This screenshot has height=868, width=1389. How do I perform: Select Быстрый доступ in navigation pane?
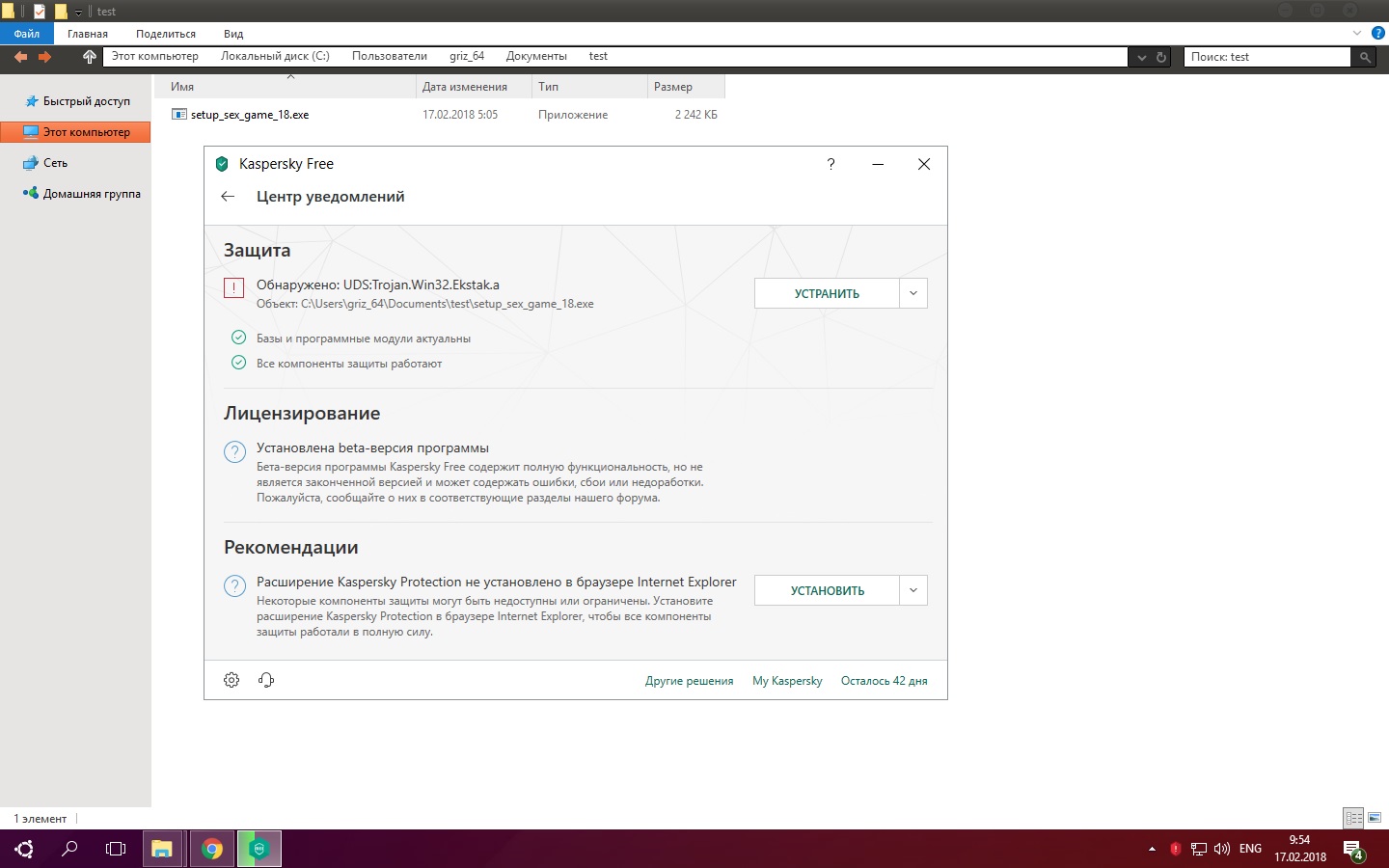[x=76, y=101]
